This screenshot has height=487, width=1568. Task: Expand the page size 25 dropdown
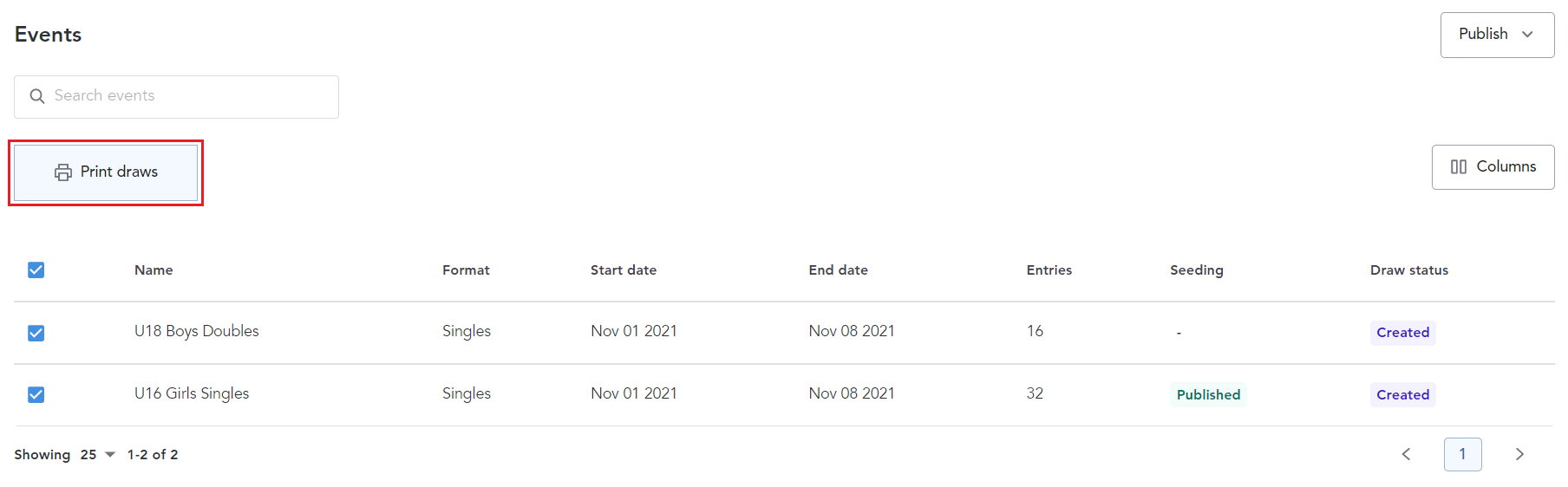[x=98, y=455]
